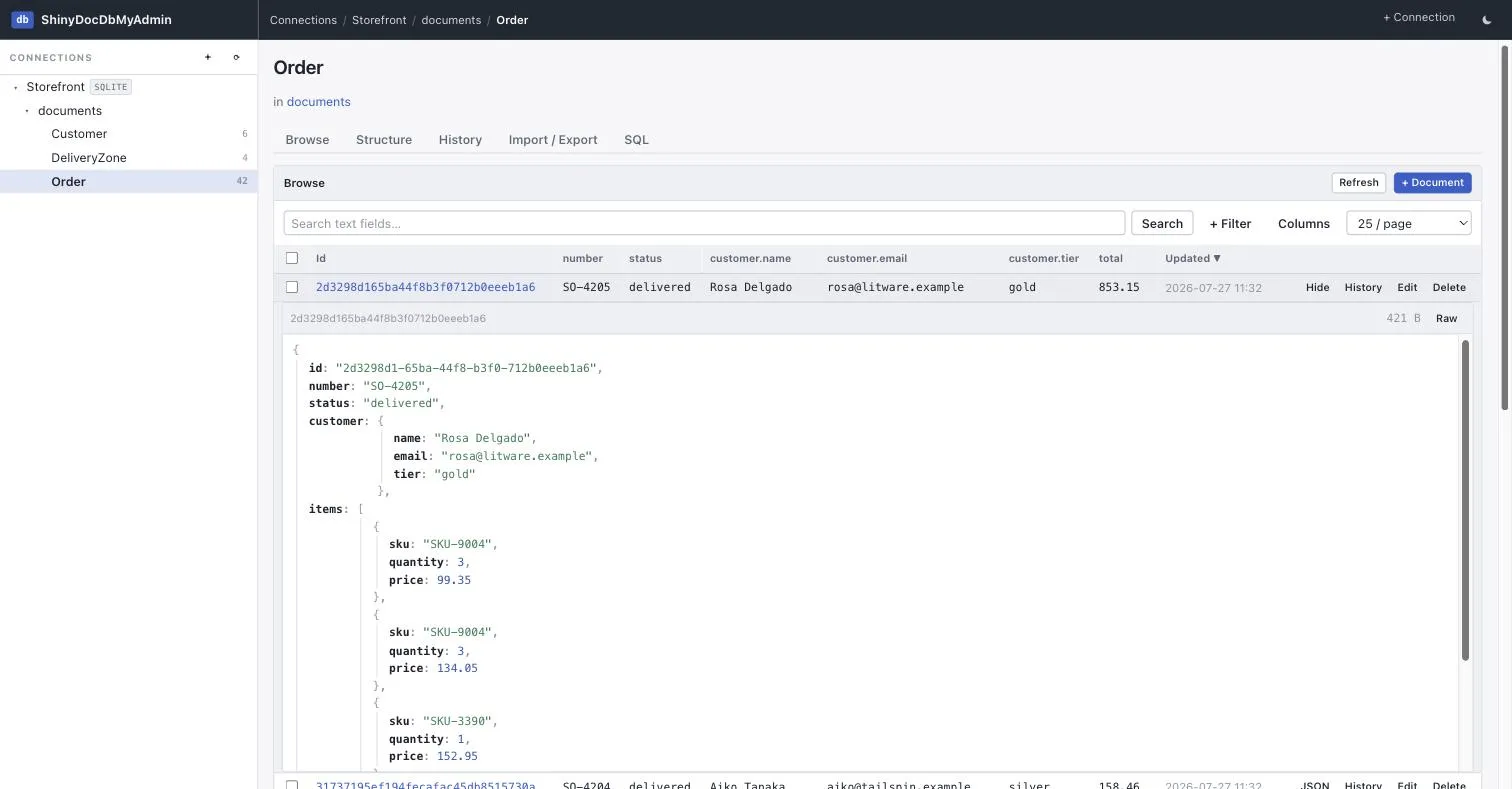Collapse the Storefront connection node

pos(16,87)
